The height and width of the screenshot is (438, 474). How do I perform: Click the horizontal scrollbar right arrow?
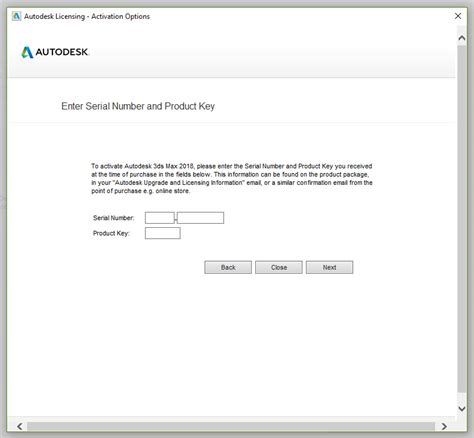point(444,426)
